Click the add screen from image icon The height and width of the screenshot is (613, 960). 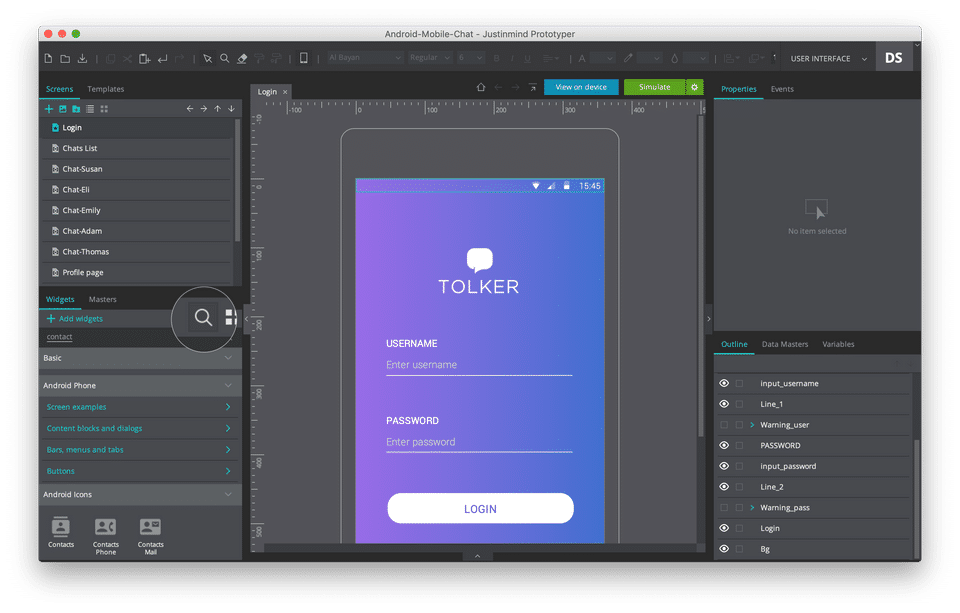point(62,109)
